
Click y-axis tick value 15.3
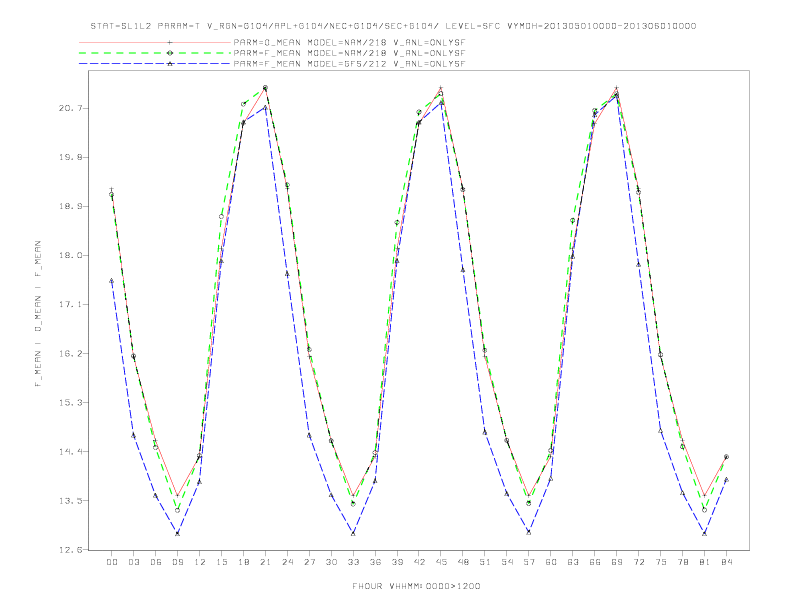point(70,402)
